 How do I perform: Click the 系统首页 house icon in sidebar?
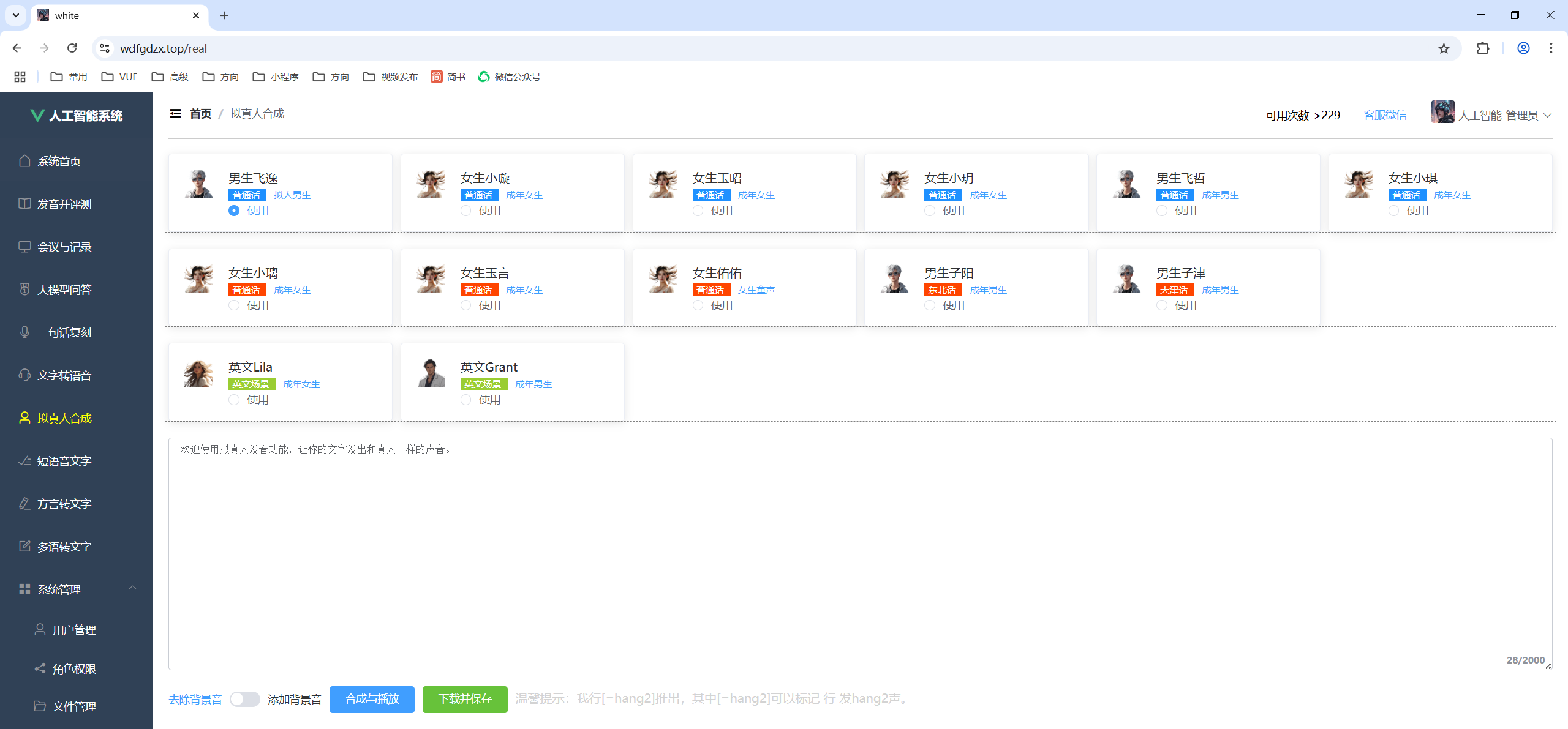[x=24, y=161]
